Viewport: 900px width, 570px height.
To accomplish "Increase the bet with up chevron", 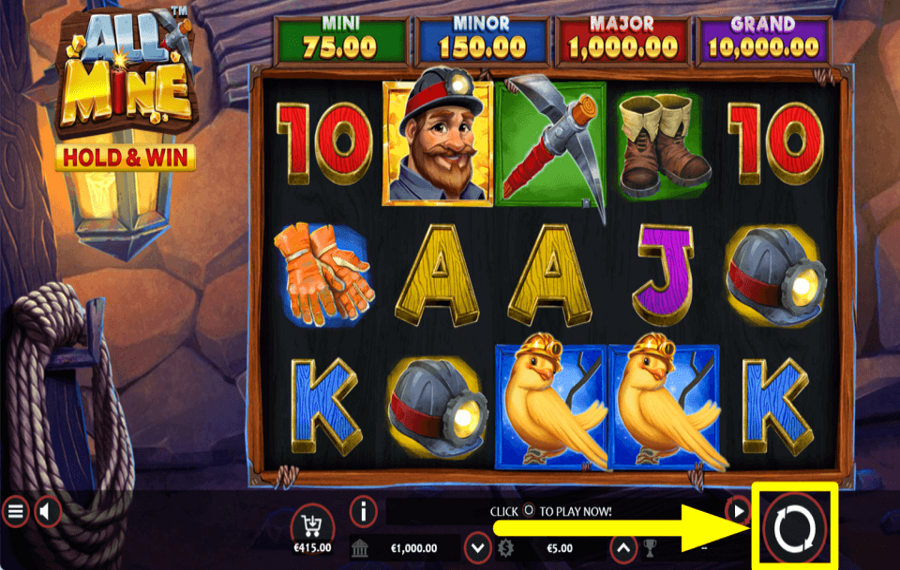I will [624, 548].
